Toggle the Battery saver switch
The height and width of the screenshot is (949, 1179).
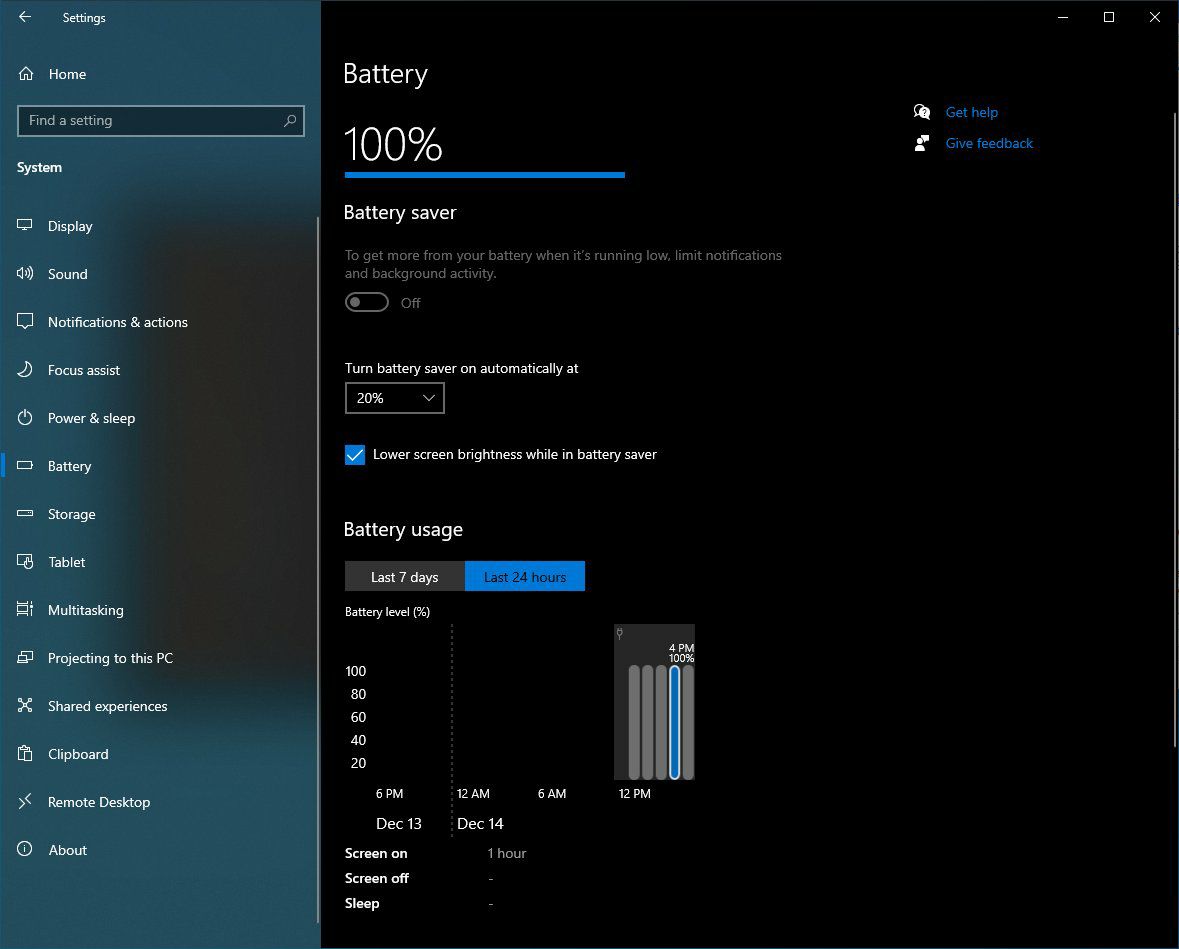(x=367, y=302)
